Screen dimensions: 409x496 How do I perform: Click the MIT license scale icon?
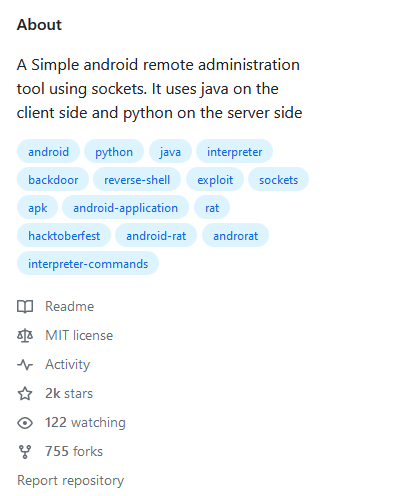pyautogui.click(x=25, y=335)
